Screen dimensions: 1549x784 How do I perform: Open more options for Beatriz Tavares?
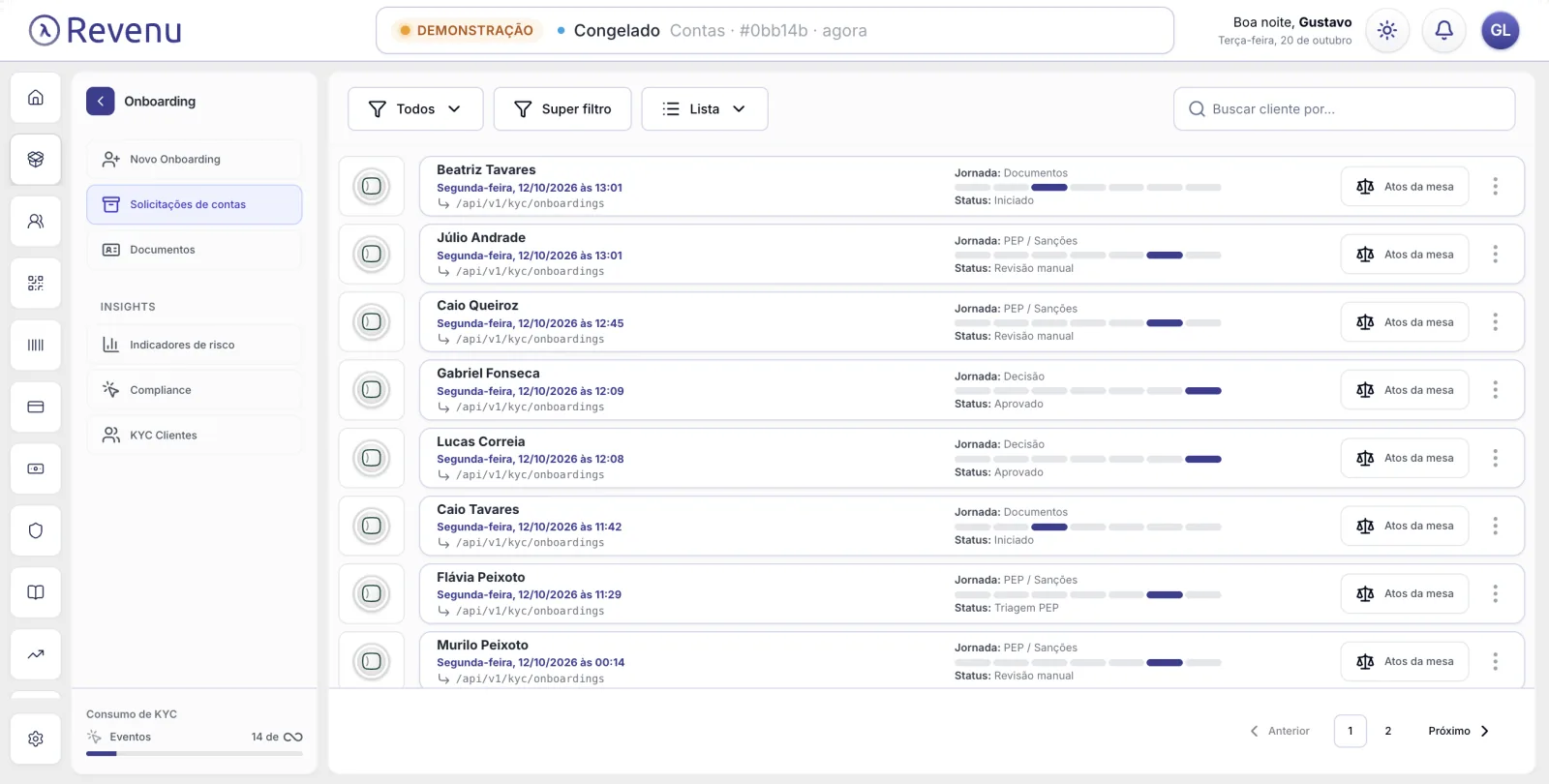pyautogui.click(x=1495, y=187)
